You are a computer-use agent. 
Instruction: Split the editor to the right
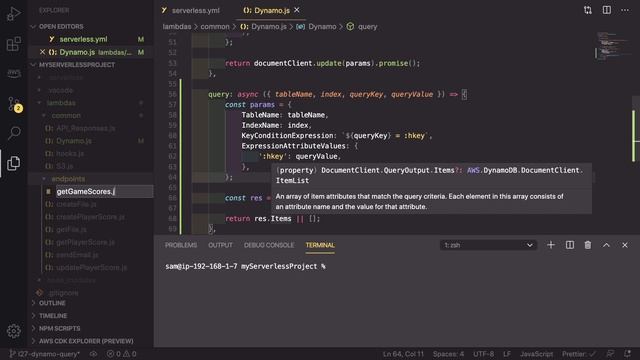pyautogui.click(x=607, y=10)
